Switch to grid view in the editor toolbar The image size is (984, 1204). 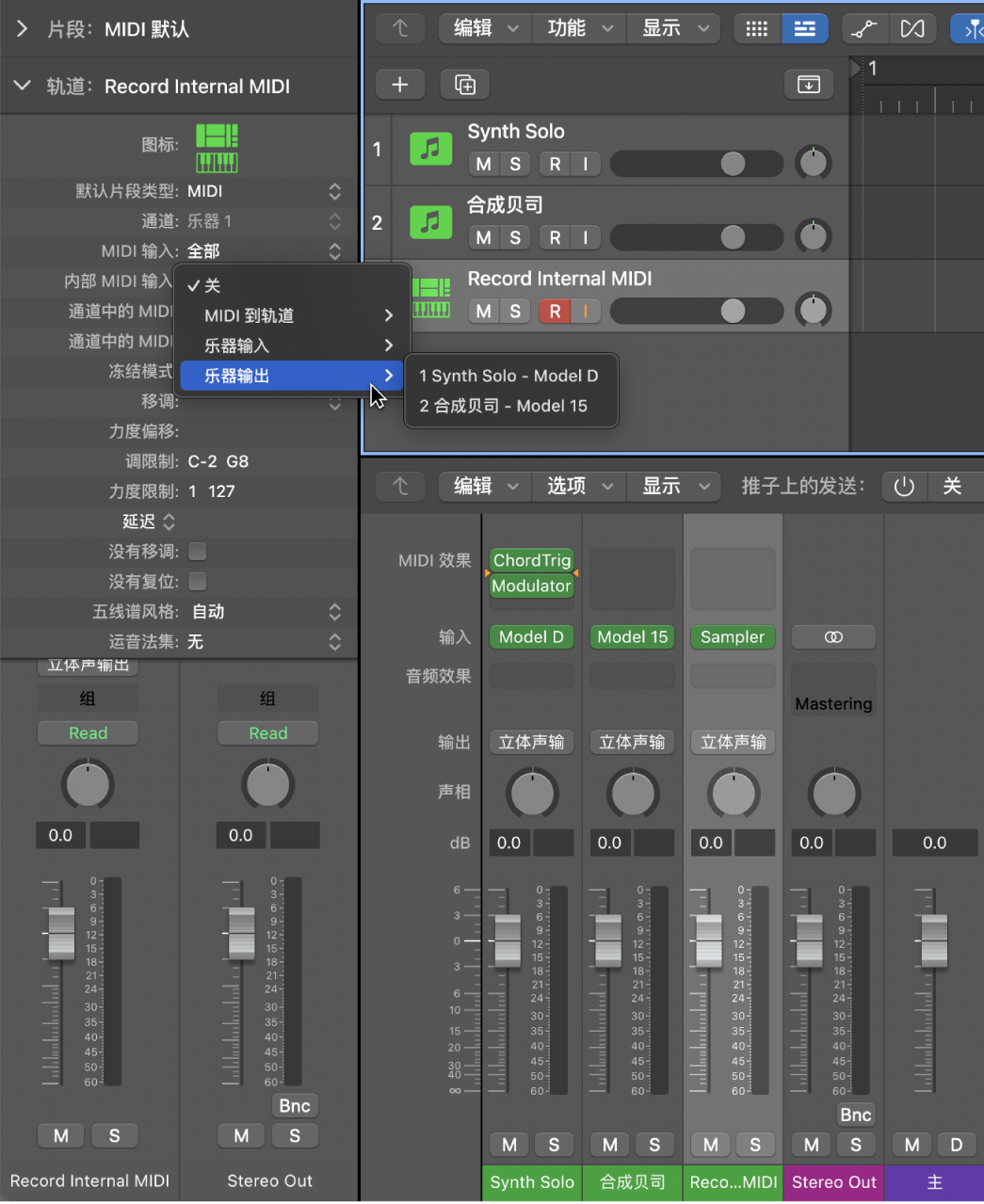[x=757, y=28]
